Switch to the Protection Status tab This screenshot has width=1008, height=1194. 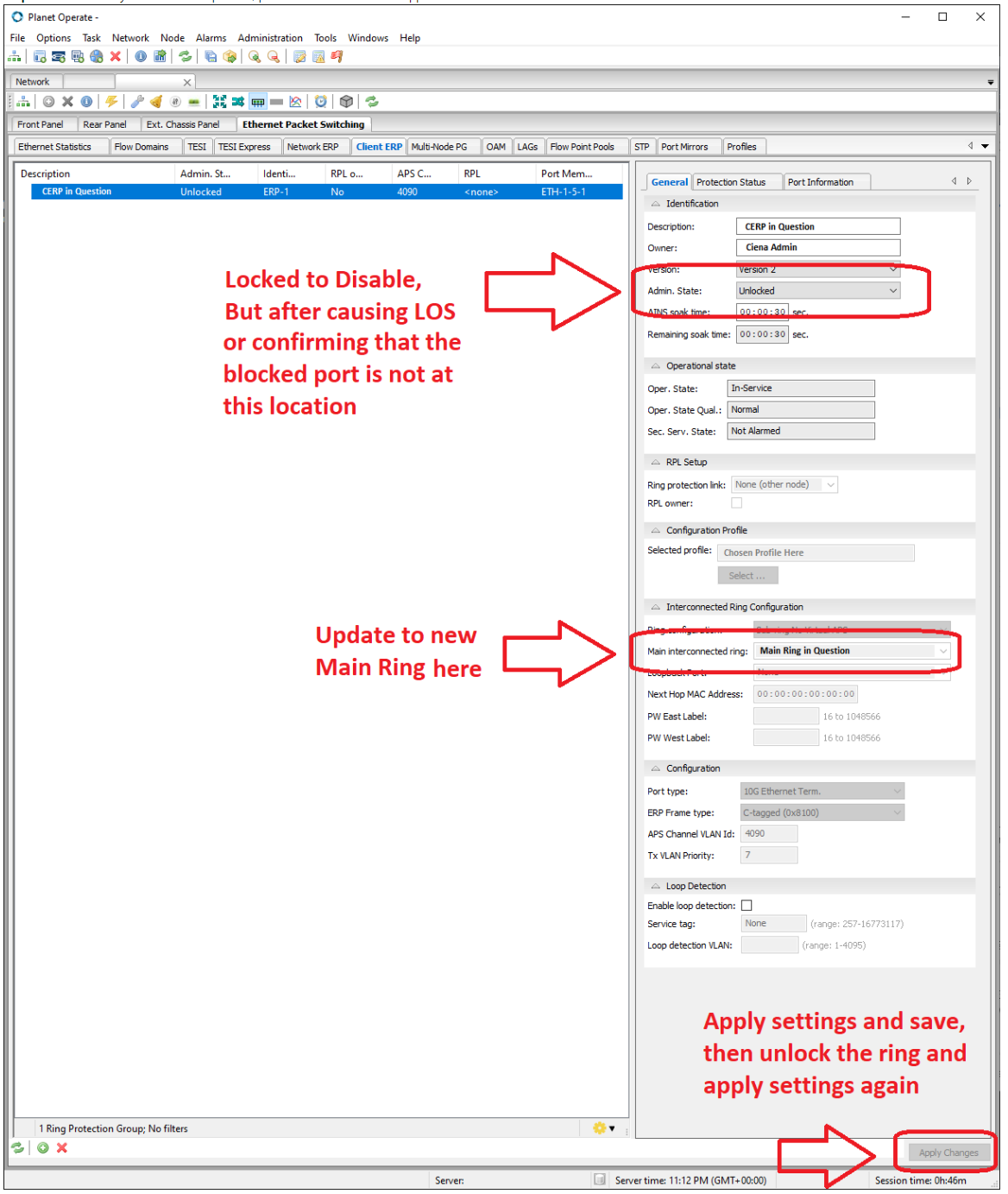point(736,181)
